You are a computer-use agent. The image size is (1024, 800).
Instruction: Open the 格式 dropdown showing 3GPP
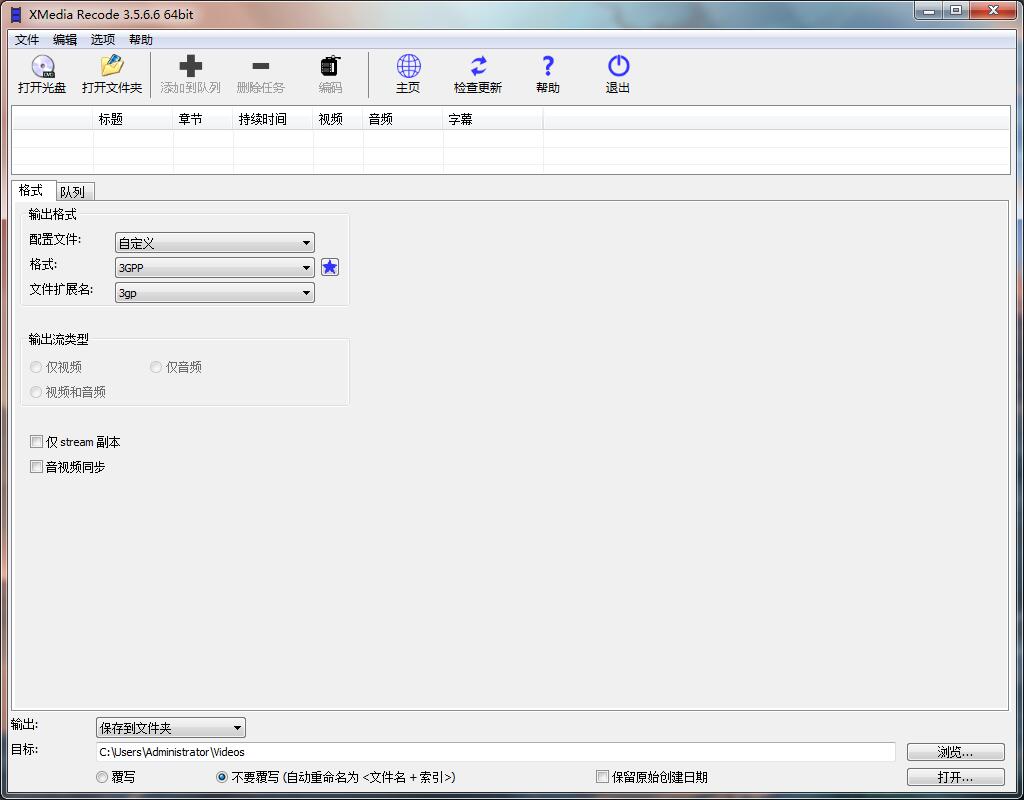point(214,268)
